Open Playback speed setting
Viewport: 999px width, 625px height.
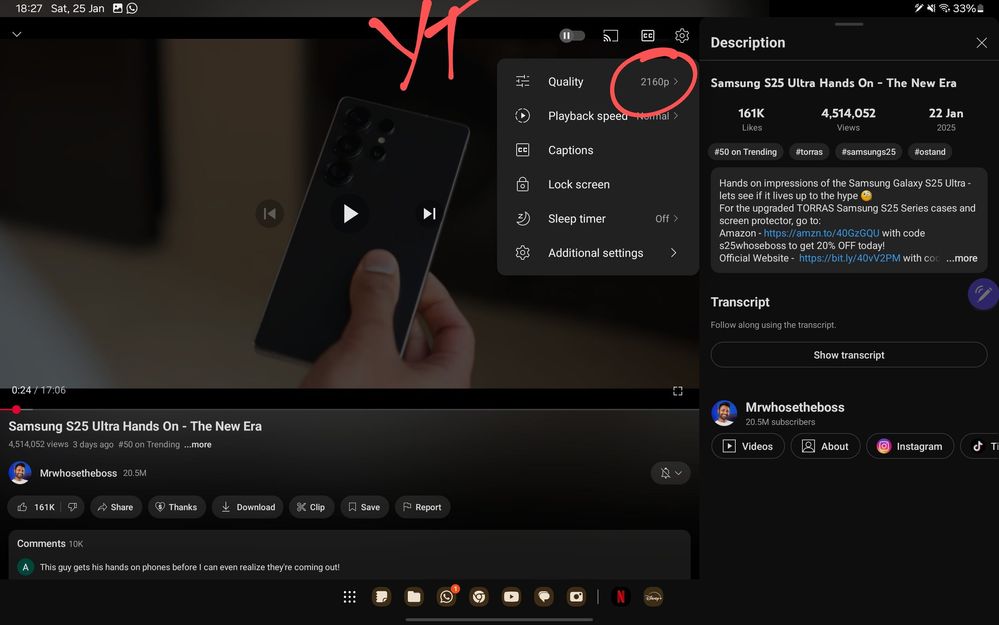[x=598, y=116]
